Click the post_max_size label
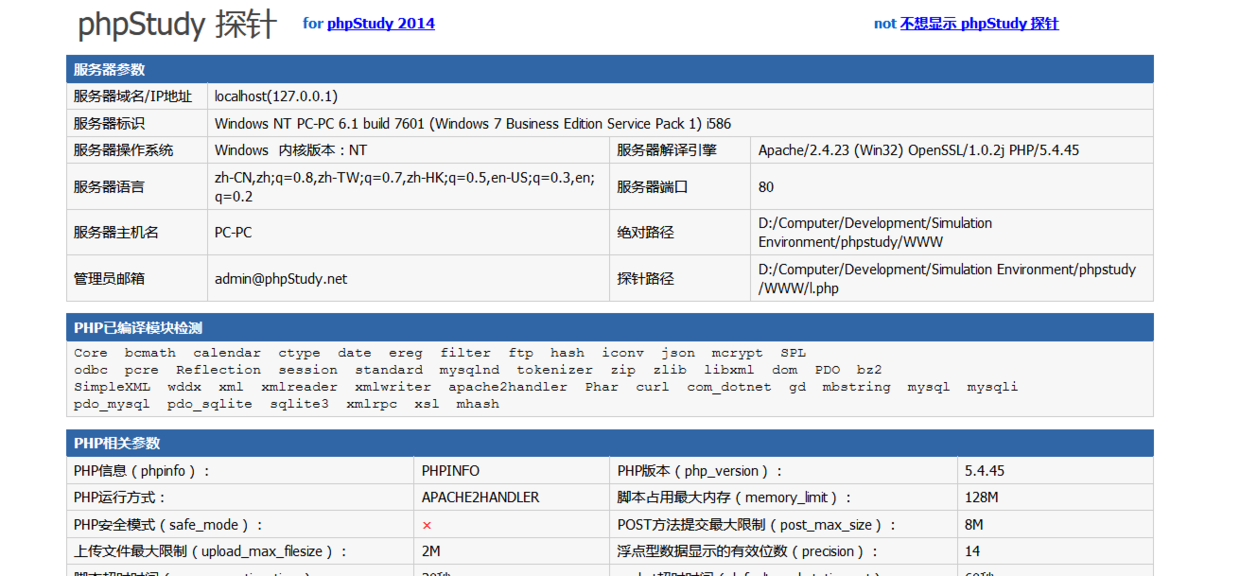The image size is (1240, 576). [757, 524]
